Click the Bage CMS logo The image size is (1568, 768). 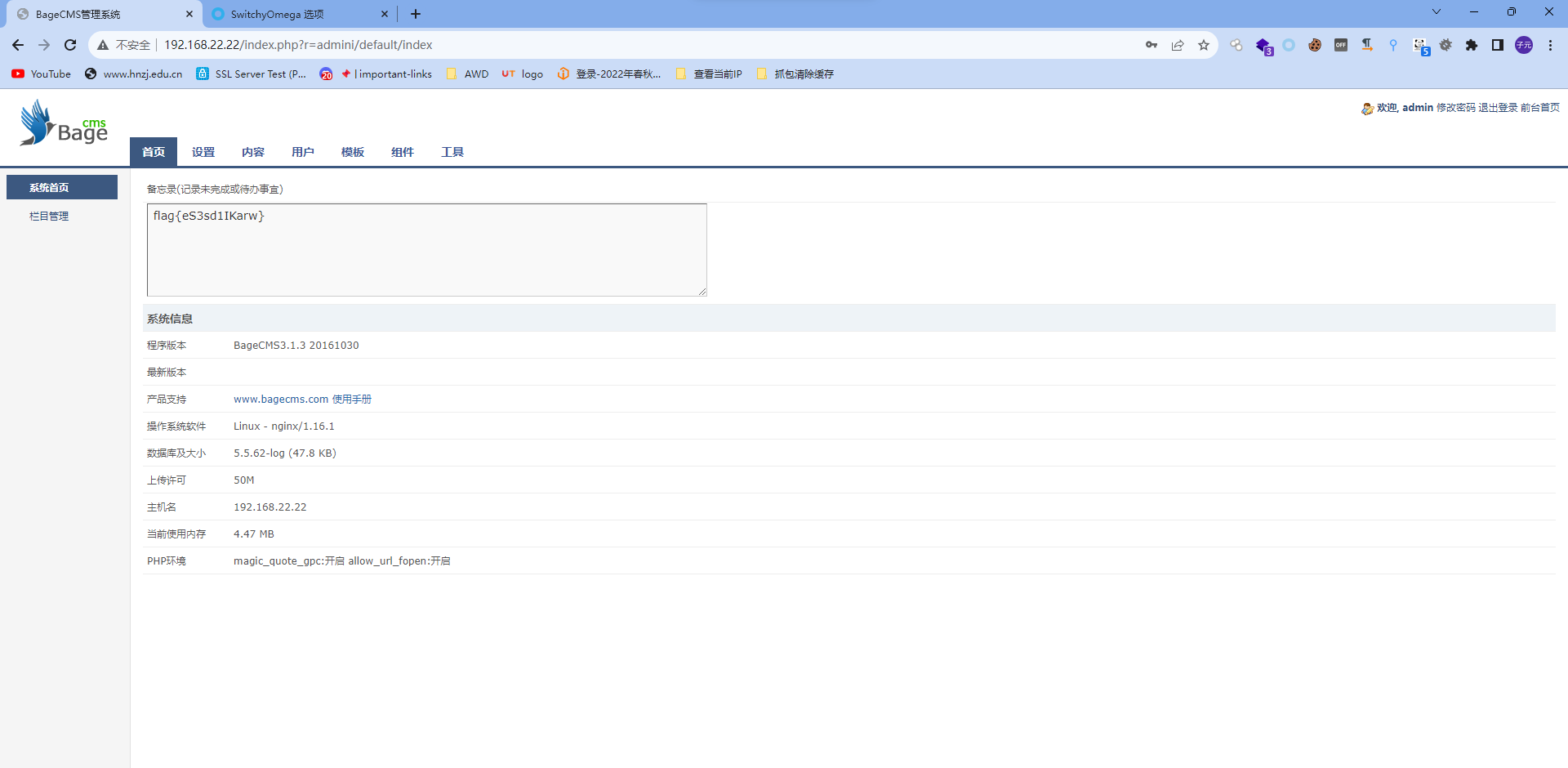(x=64, y=123)
